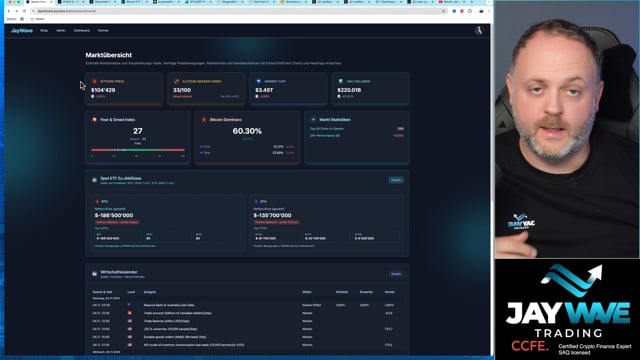Click the Bitcoin Dominanz icon
This screenshot has width=640, height=360.
[x=204, y=120]
